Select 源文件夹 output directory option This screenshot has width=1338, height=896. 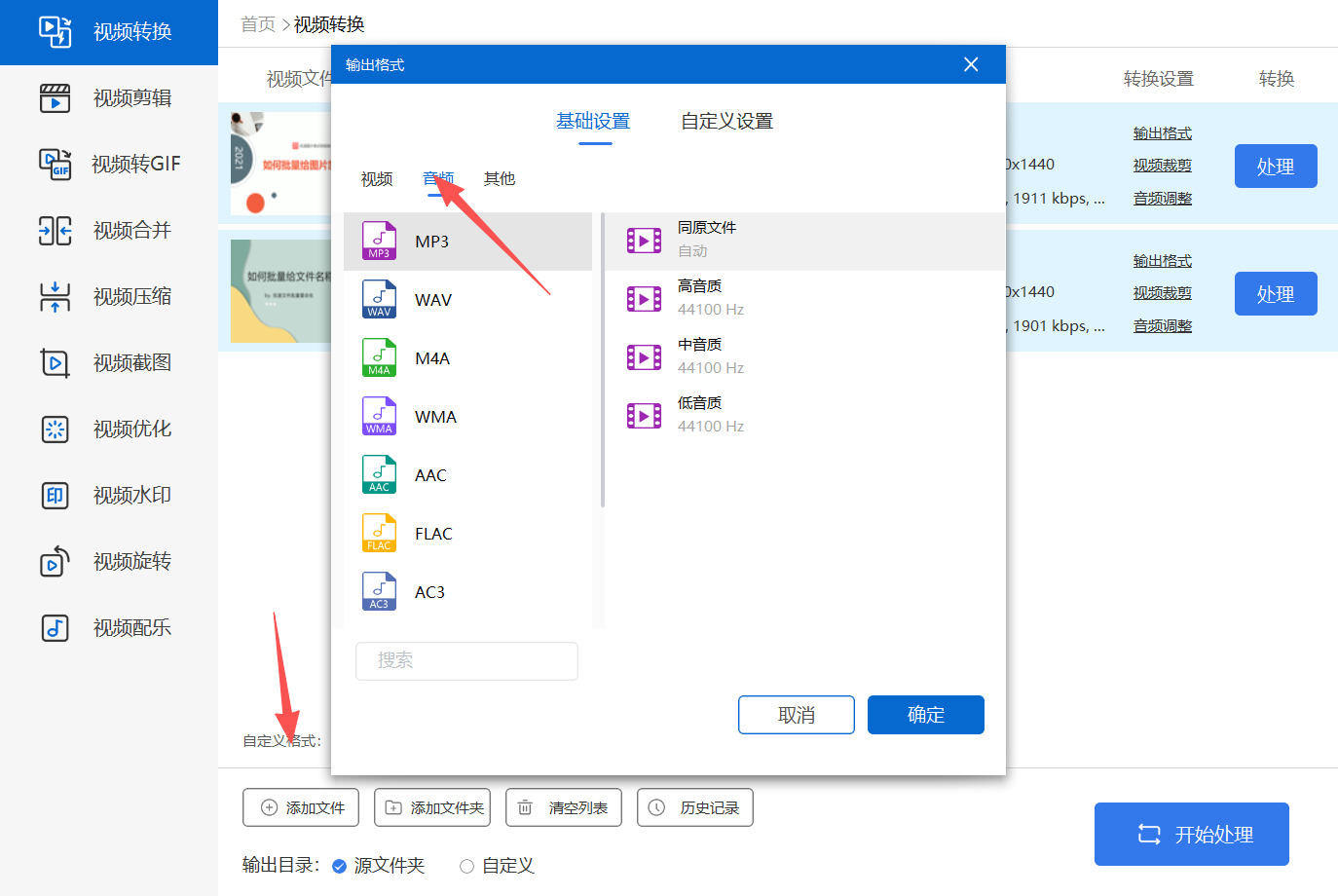(x=379, y=866)
